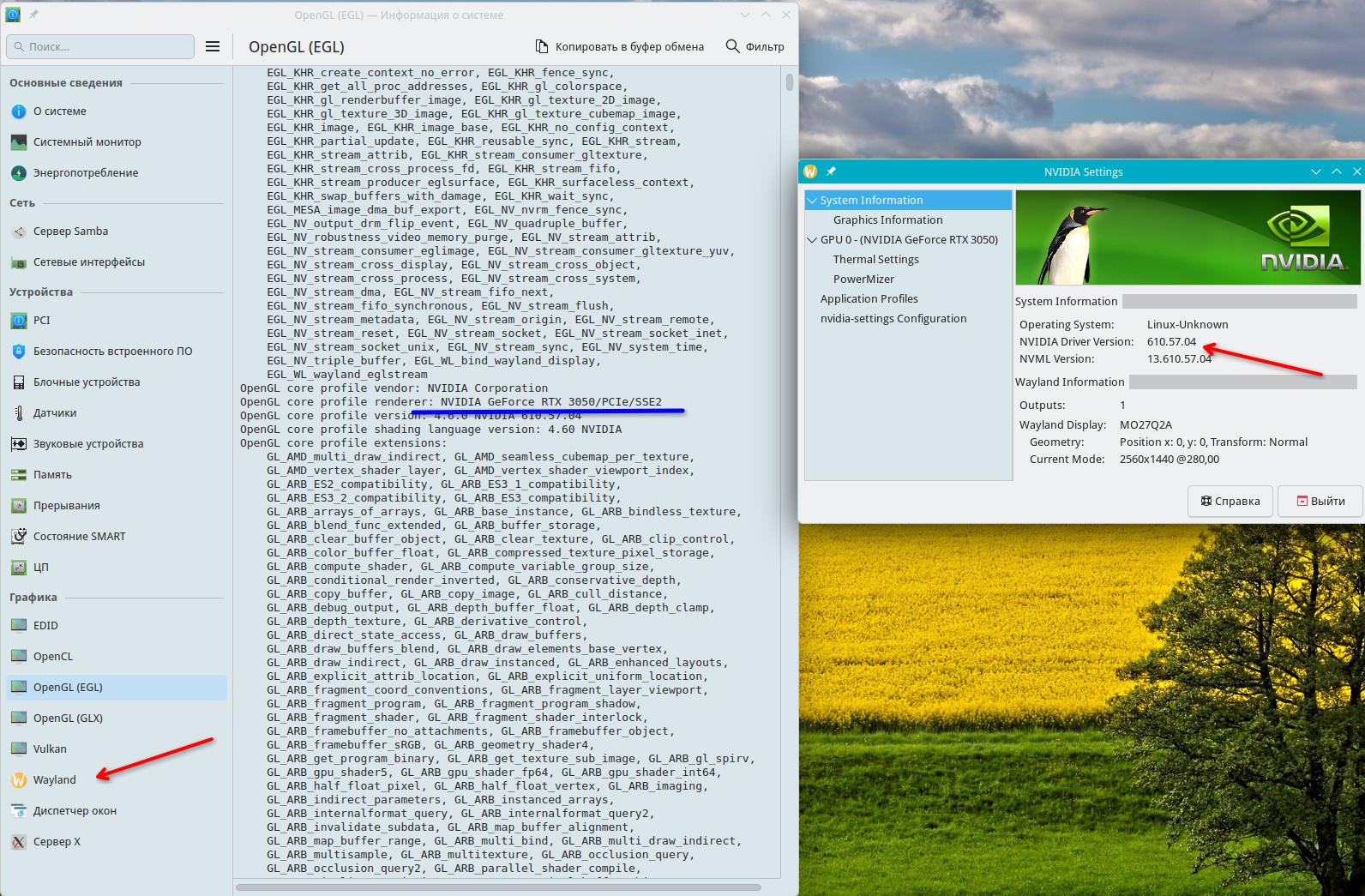Click the Сервер X icon
Image resolution: width=1365 pixels, height=896 pixels.
pos(19,842)
